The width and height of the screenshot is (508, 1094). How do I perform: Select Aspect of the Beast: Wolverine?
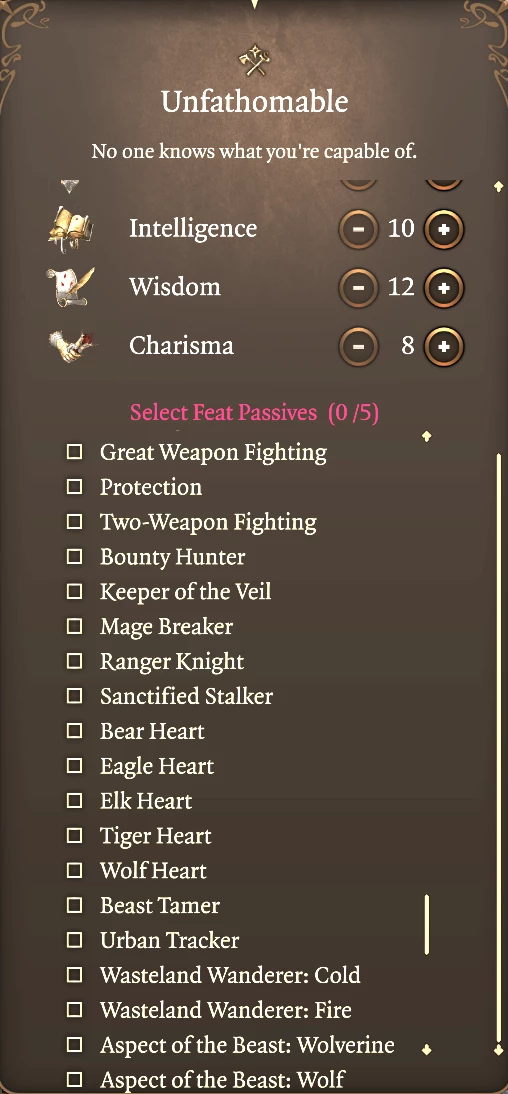247,1045
